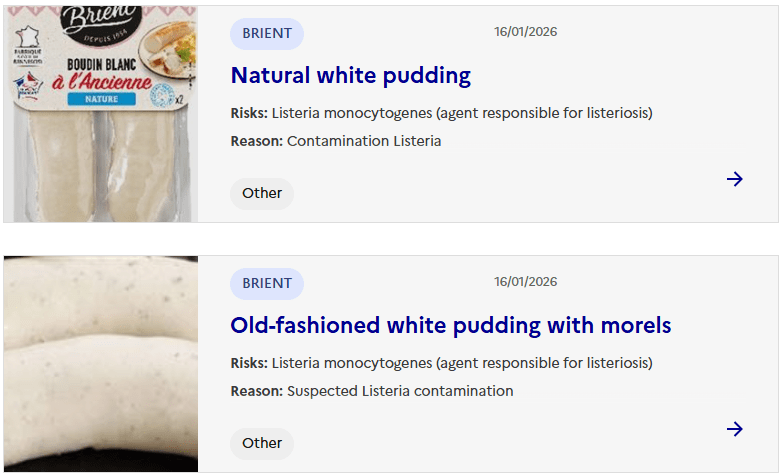
Task: Open Old-fashioned white pudding with morels
Action: (450, 325)
